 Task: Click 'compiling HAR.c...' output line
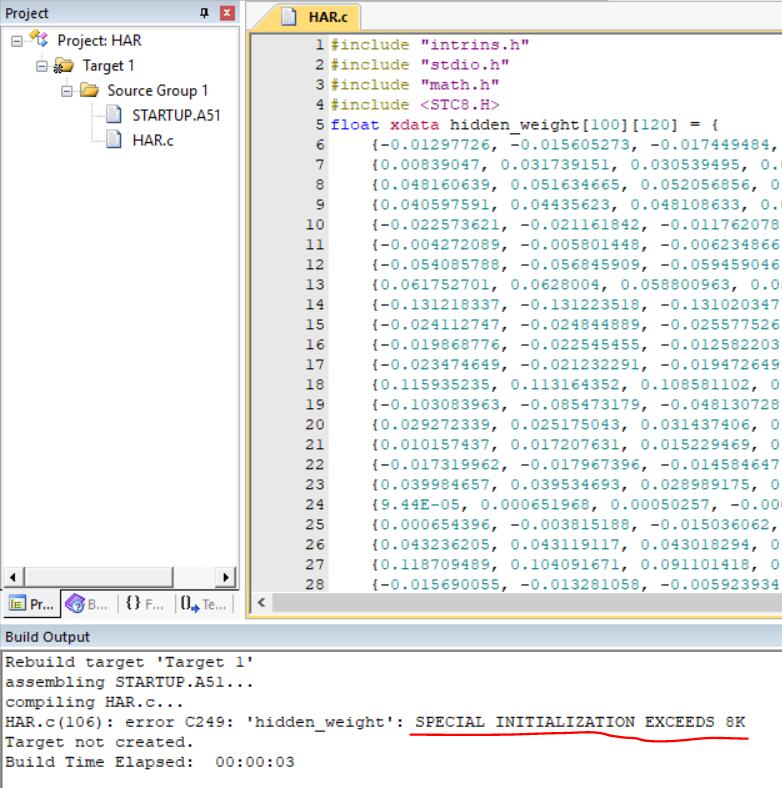tap(94, 702)
